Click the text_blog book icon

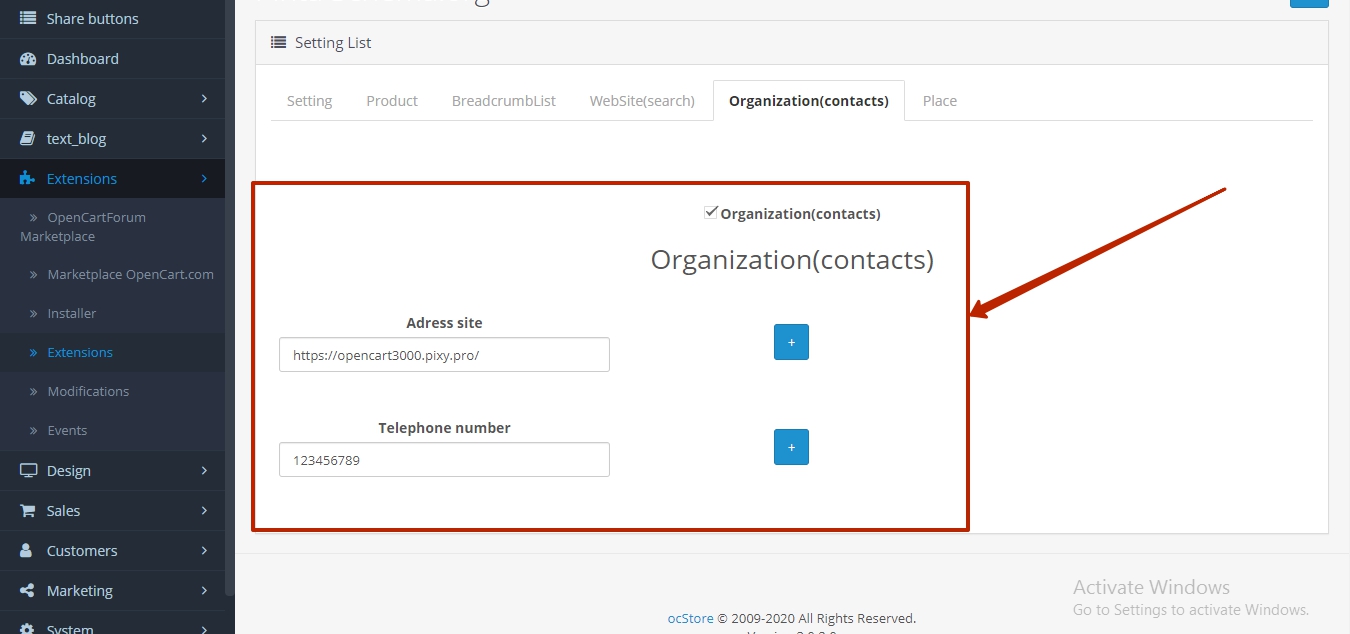[x=28, y=139]
